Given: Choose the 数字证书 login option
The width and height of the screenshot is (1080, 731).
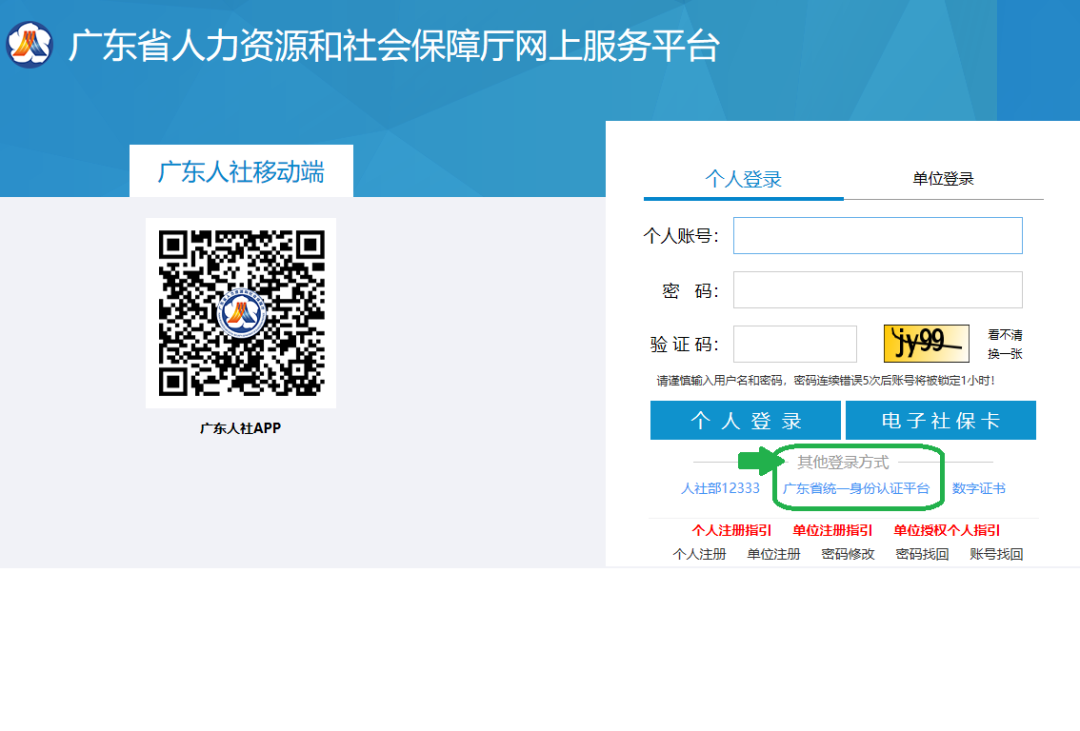Looking at the screenshot, I should [978, 489].
